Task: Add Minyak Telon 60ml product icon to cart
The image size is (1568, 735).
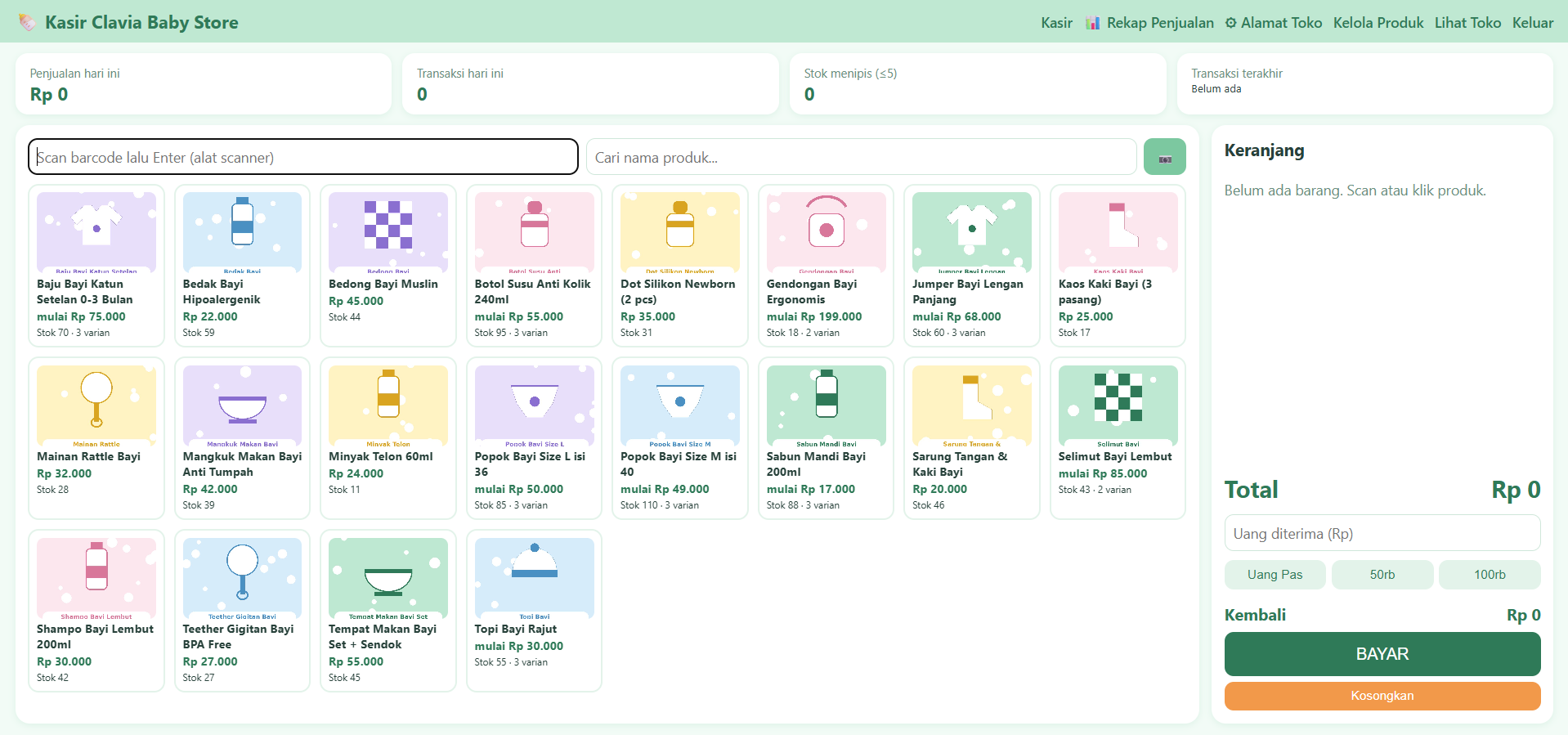Action: [388, 405]
